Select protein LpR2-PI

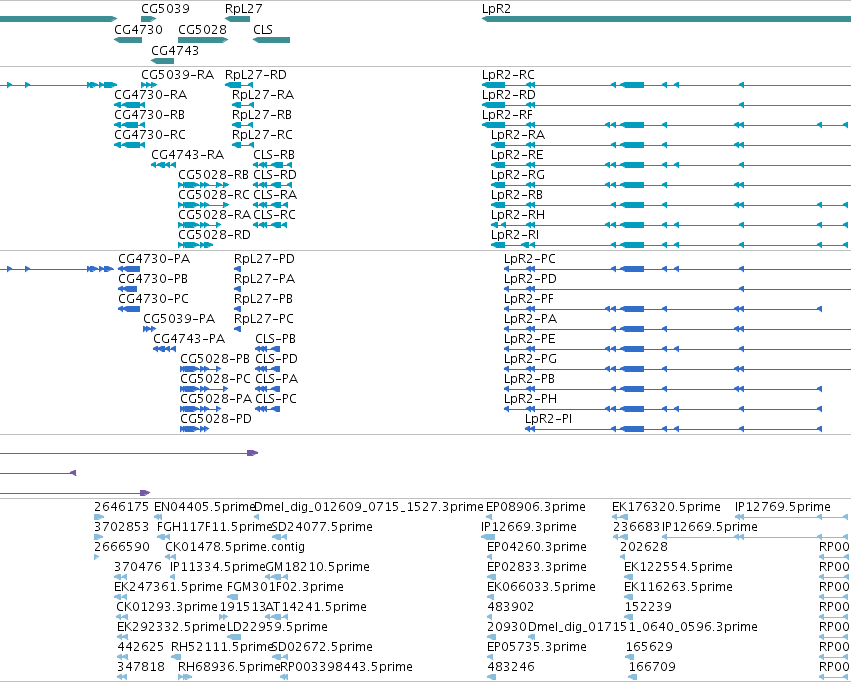click(x=548, y=419)
